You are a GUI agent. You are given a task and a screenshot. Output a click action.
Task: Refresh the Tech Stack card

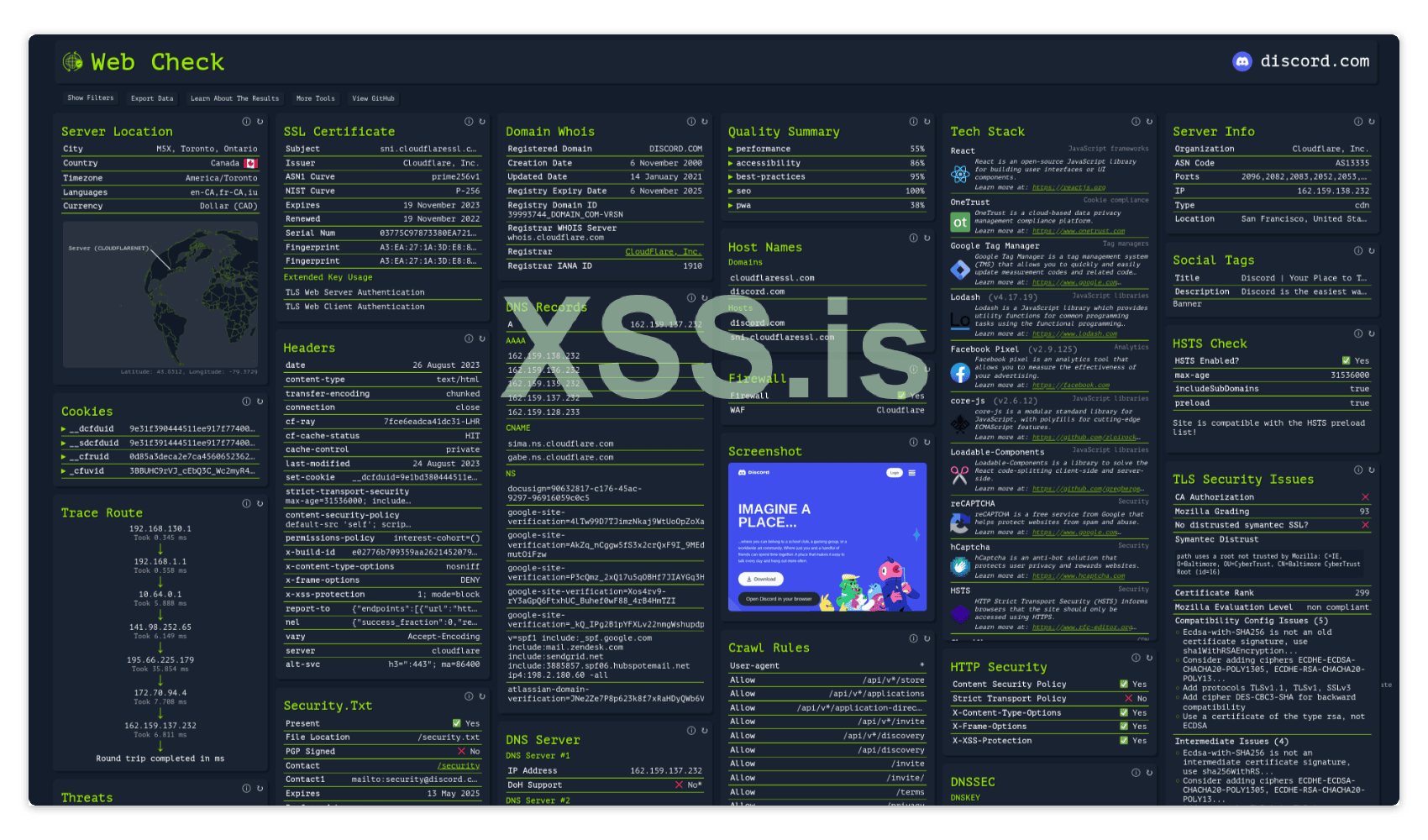(1149, 122)
